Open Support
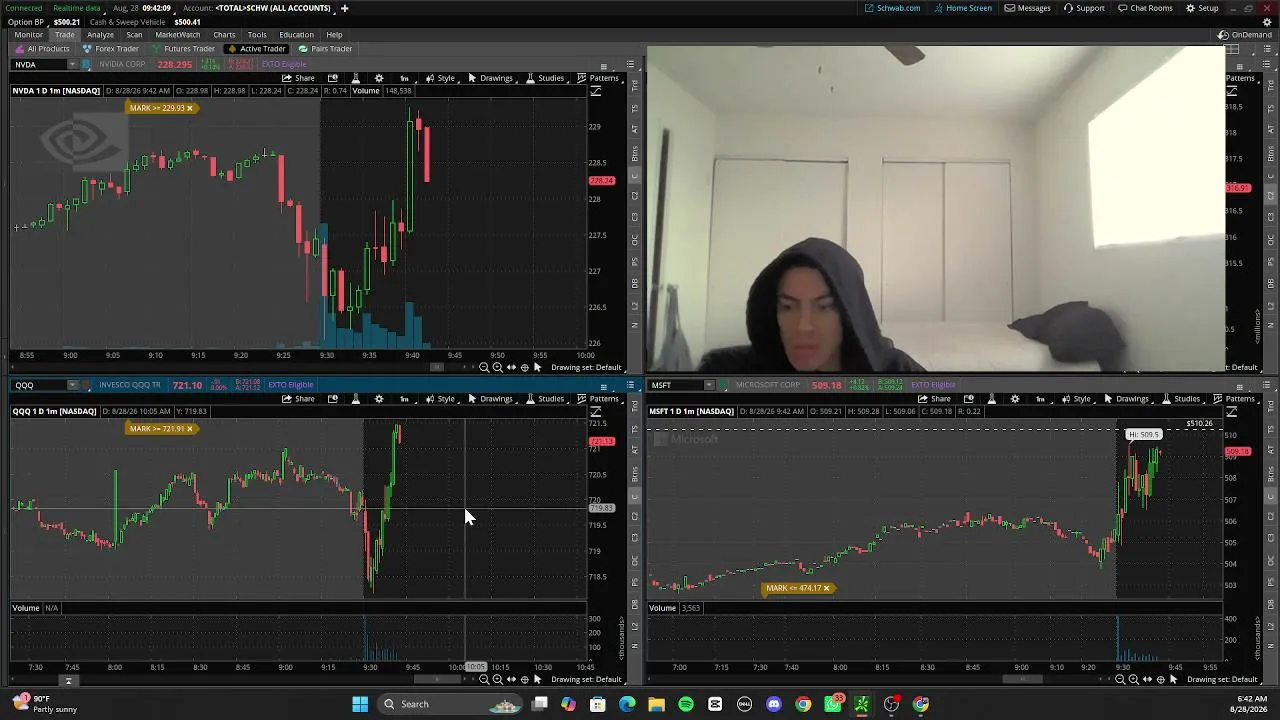The image size is (1280, 720). click(x=1084, y=8)
